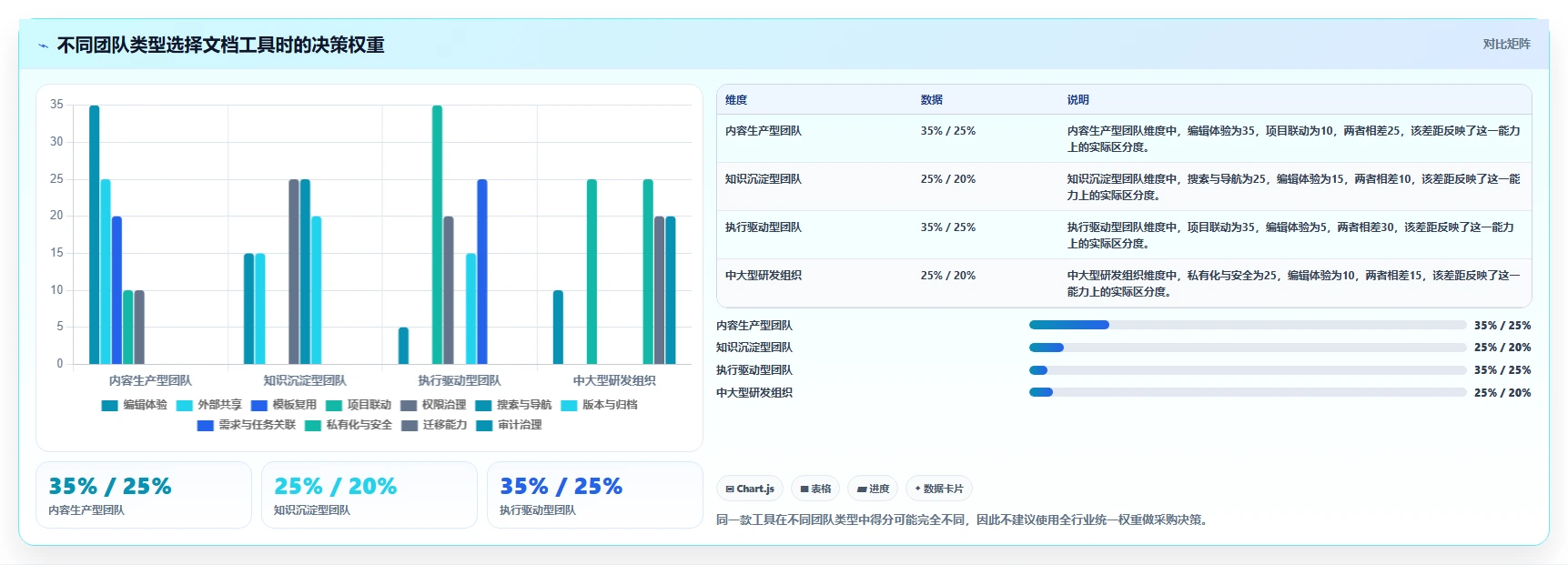The height and width of the screenshot is (565, 1568).
Task: Select the 表格 chip
Action: pyautogui.click(x=815, y=489)
